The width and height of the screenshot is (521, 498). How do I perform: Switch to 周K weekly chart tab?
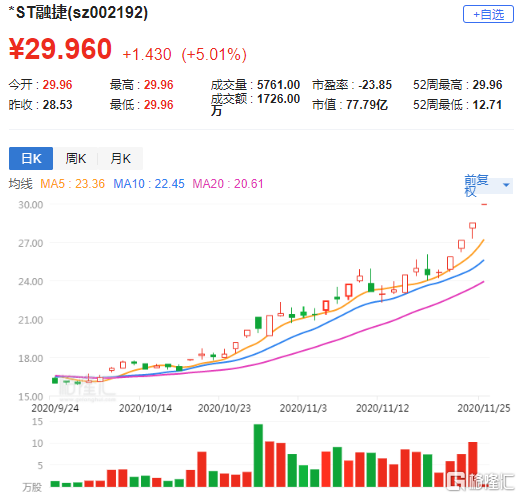pos(76,158)
